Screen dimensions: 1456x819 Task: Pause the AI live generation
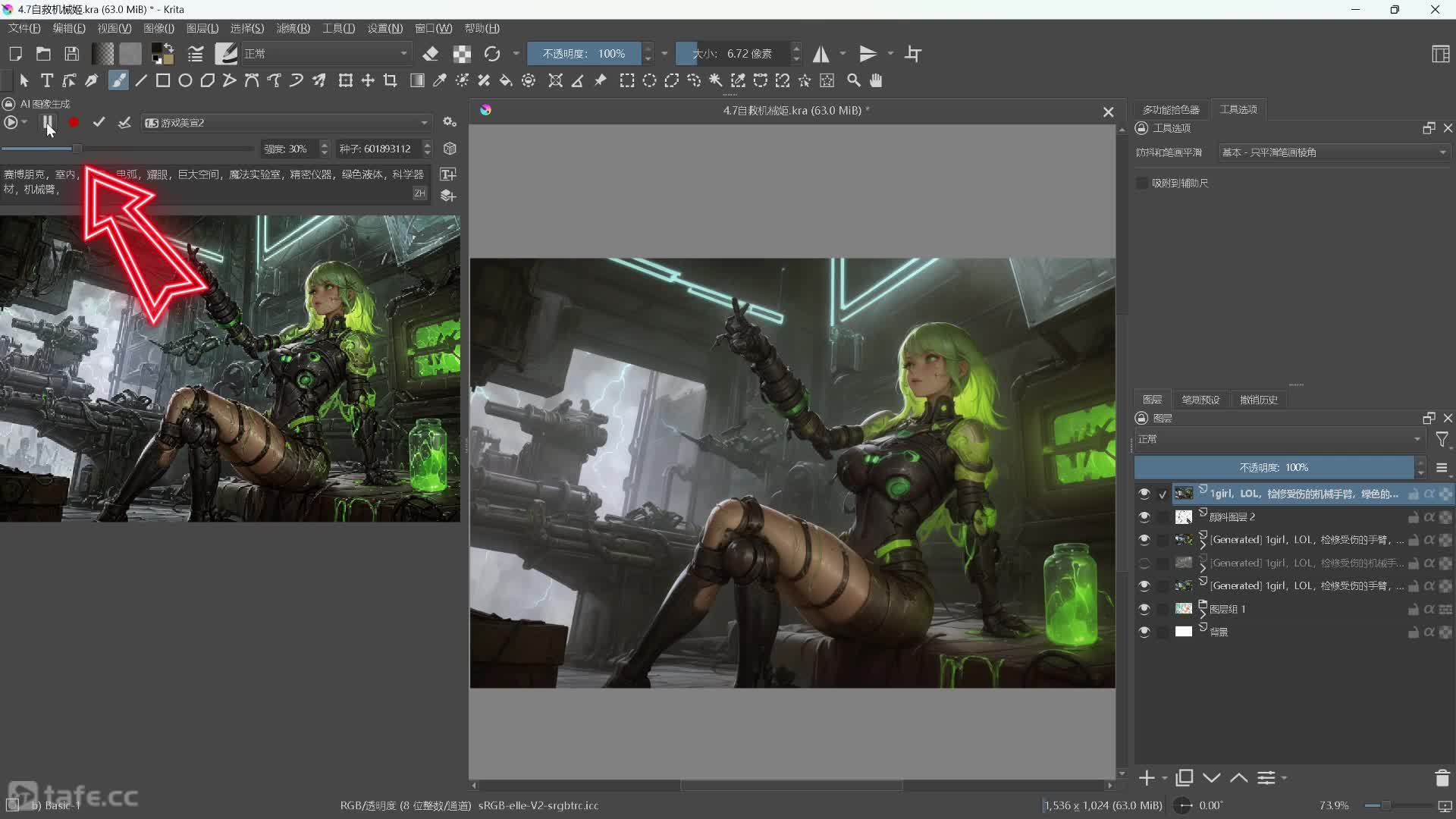click(48, 122)
